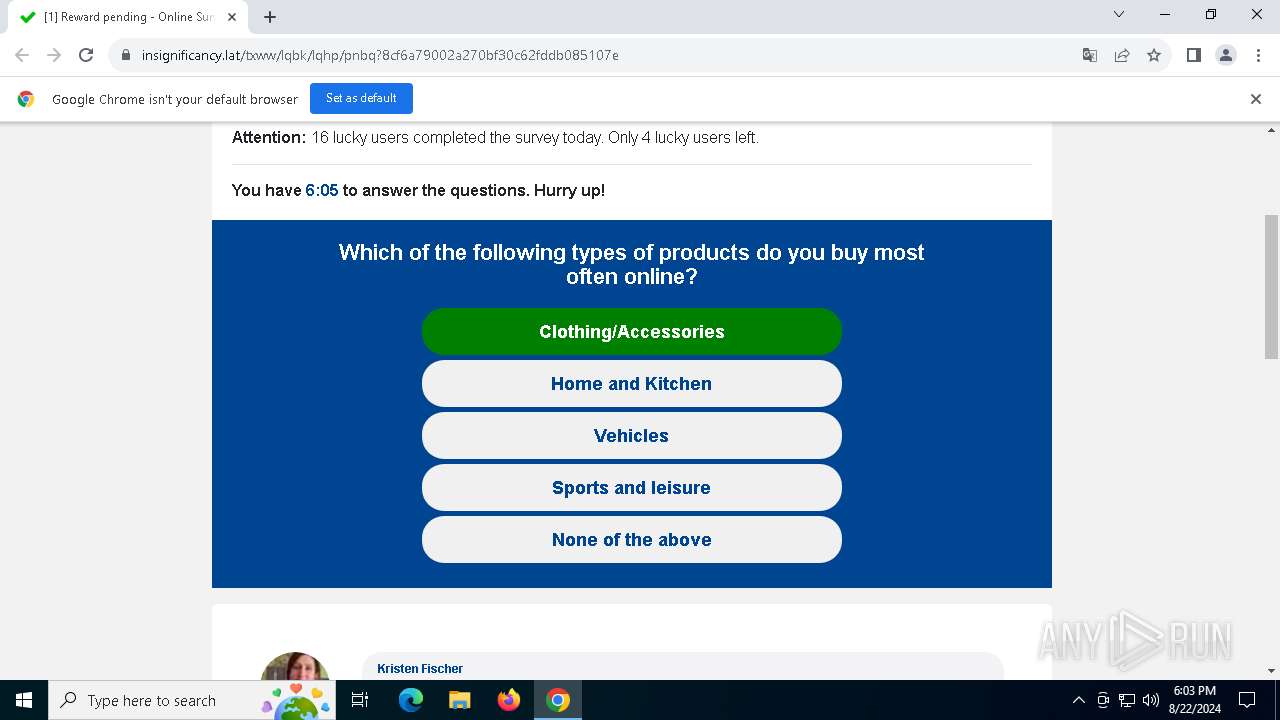
Task: Open the volume speaker tray icon
Action: [1151, 700]
